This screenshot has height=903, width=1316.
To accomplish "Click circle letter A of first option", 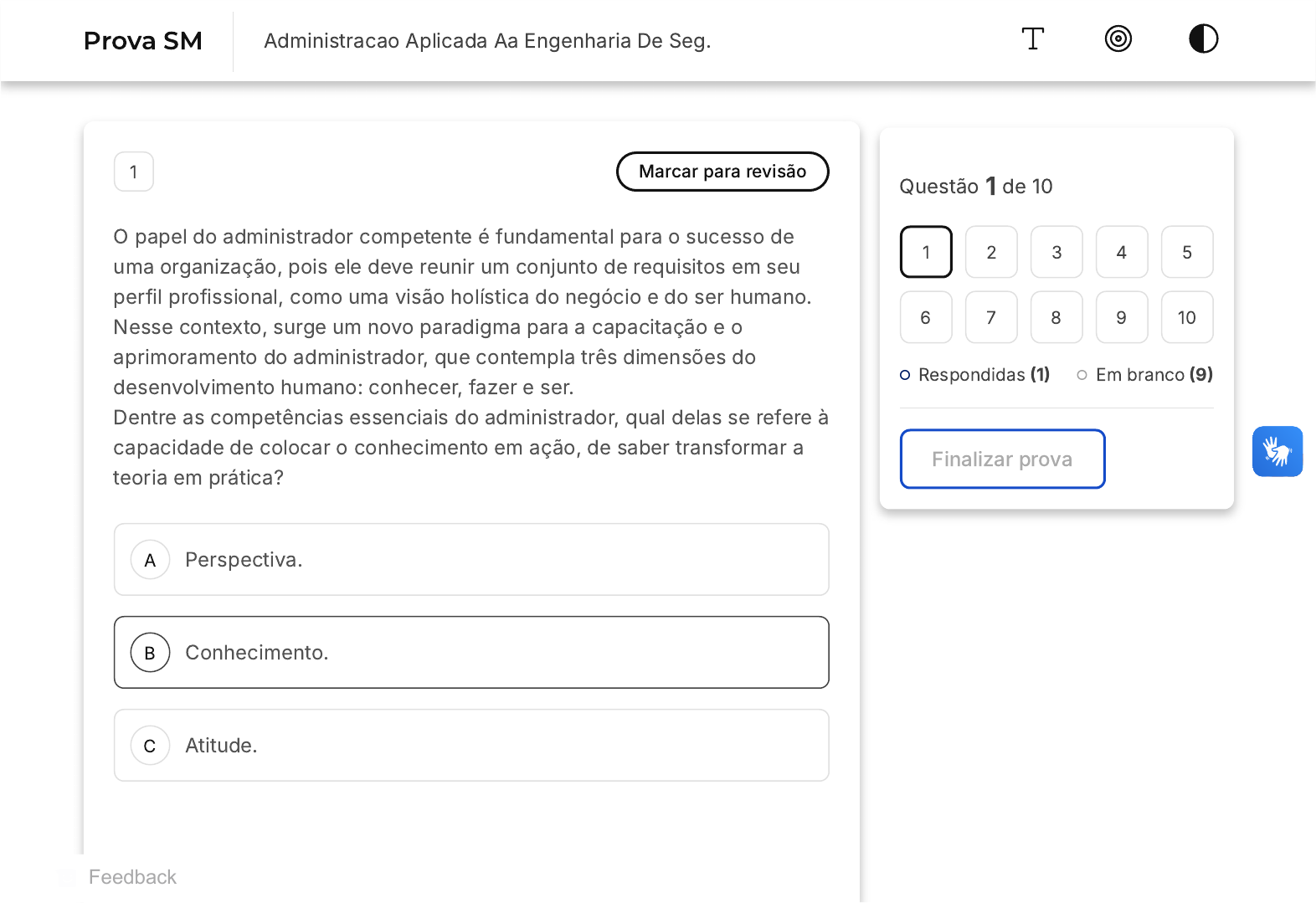I will coord(150,560).
